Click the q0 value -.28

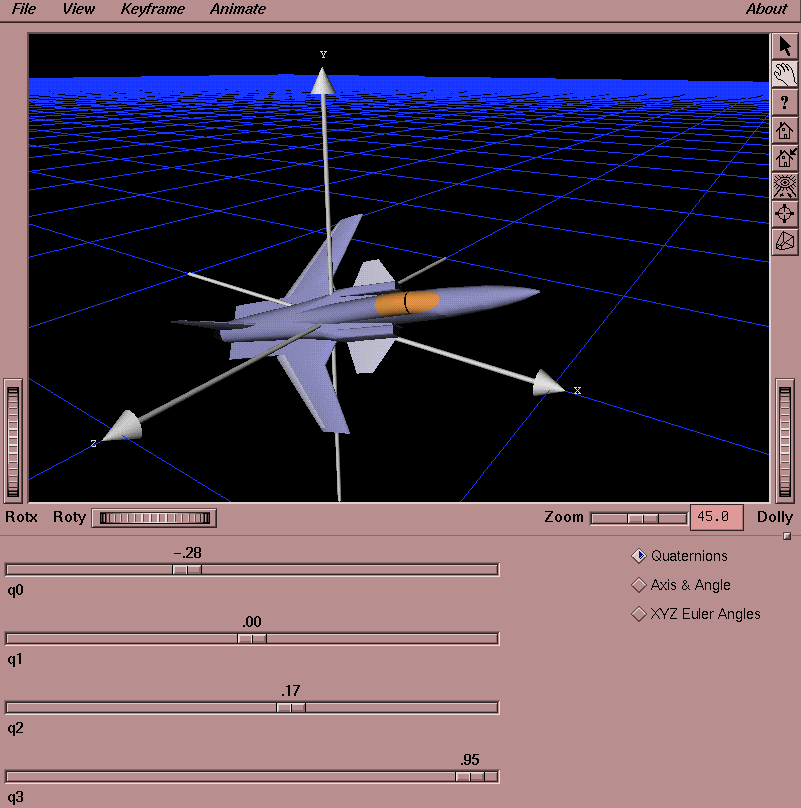[x=188, y=553]
